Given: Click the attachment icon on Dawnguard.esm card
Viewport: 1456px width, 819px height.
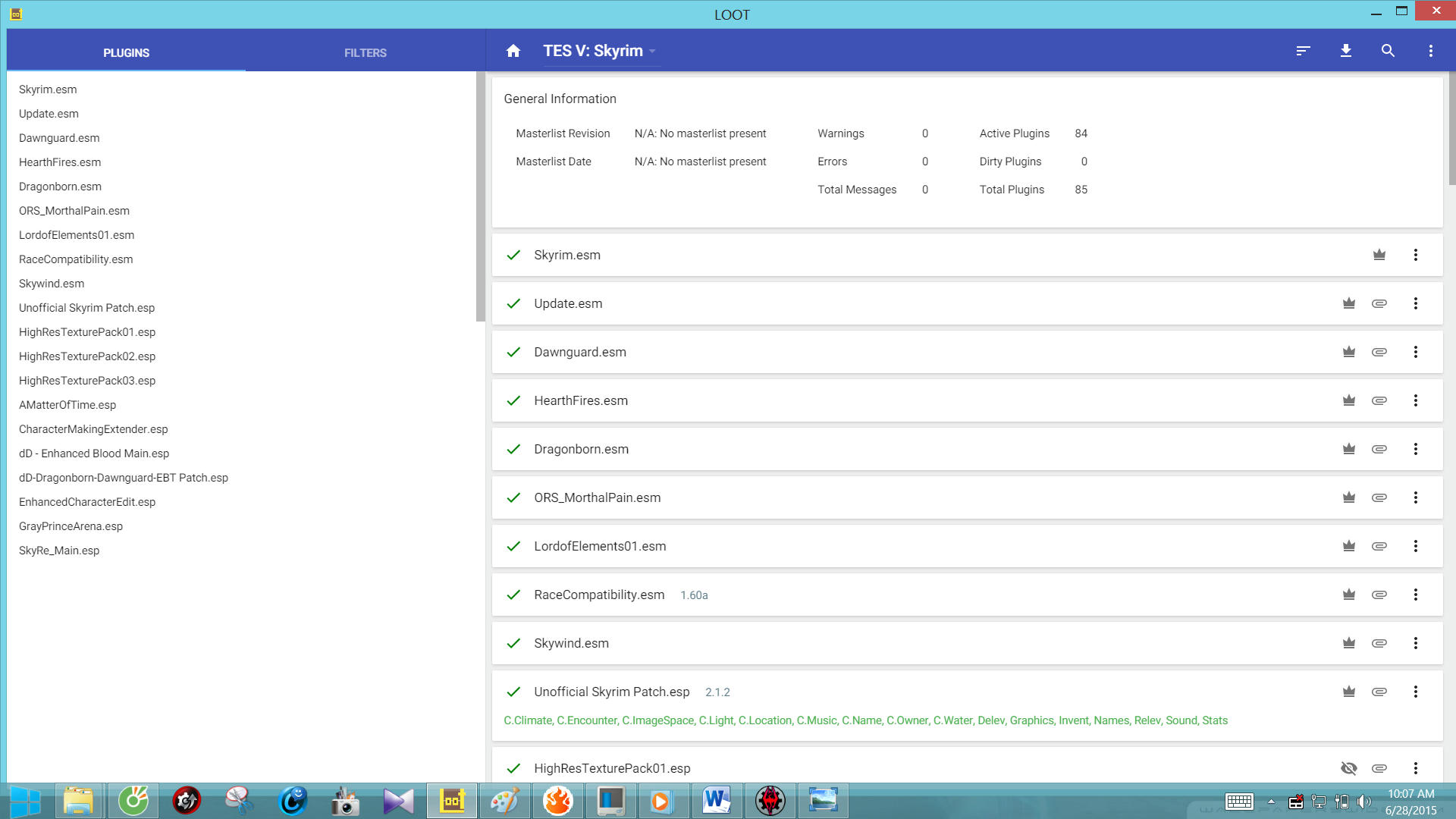Looking at the screenshot, I should click(x=1379, y=352).
